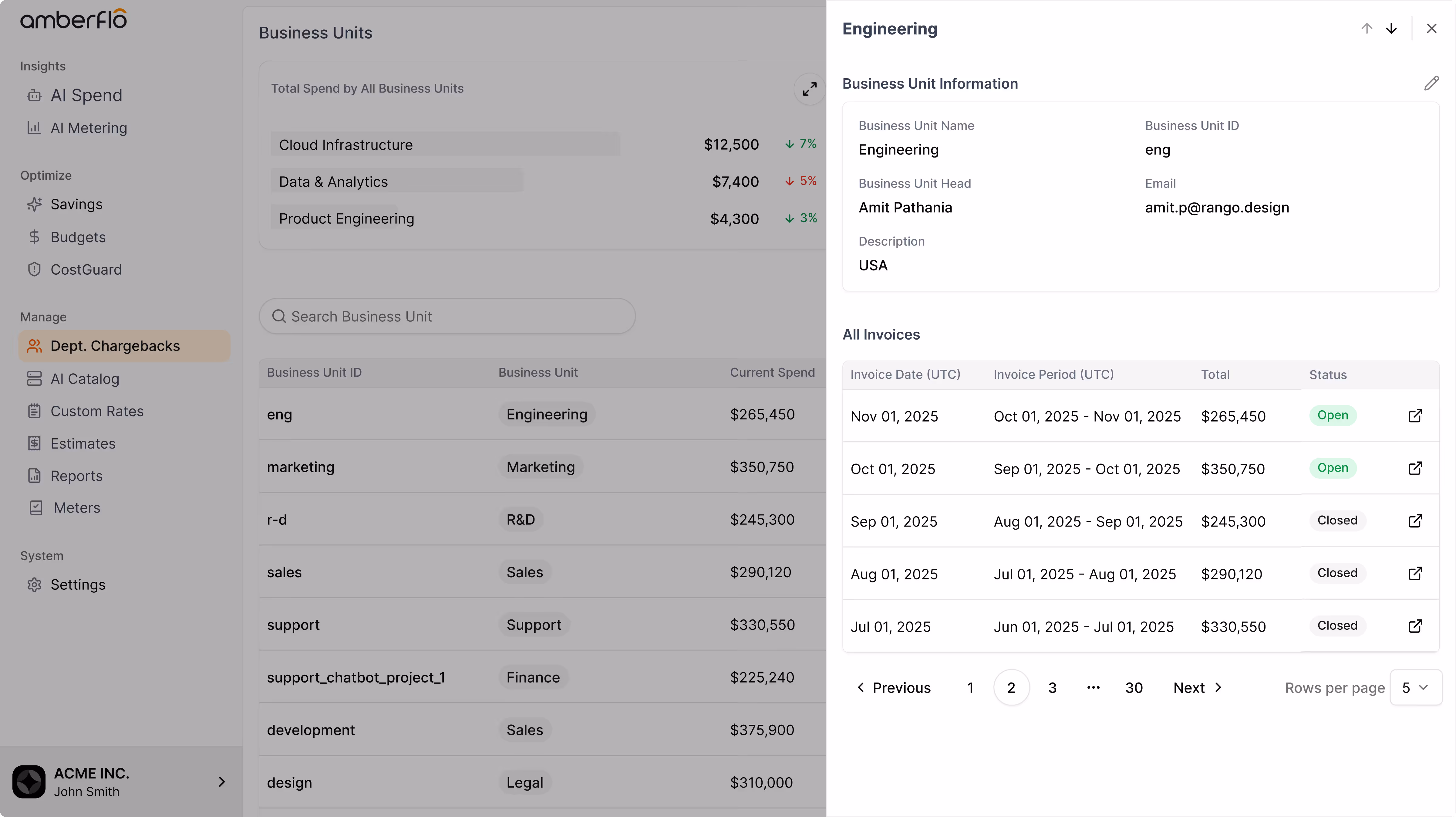The height and width of the screenshot is (817, 1456).
Task: Open the Oct 01, 2025 invoice external link
Action: coord(1415,469)
